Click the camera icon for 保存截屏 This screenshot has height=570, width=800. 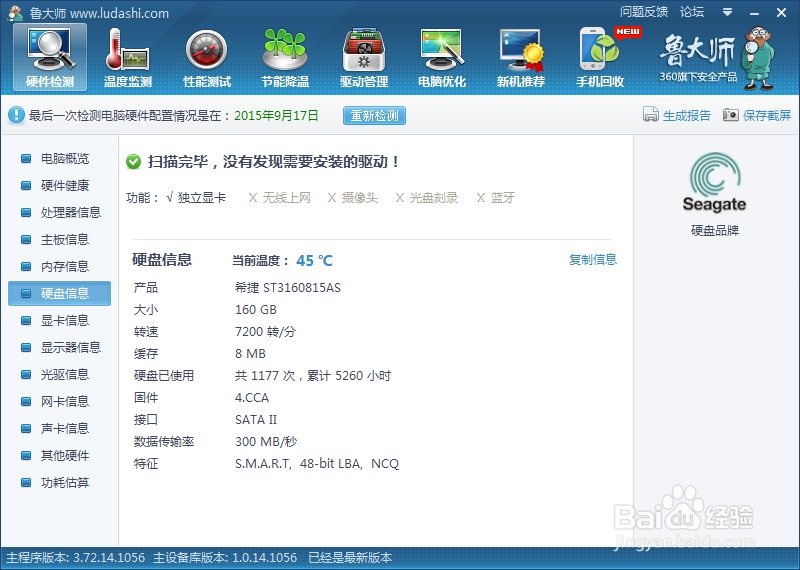(731, 115)
